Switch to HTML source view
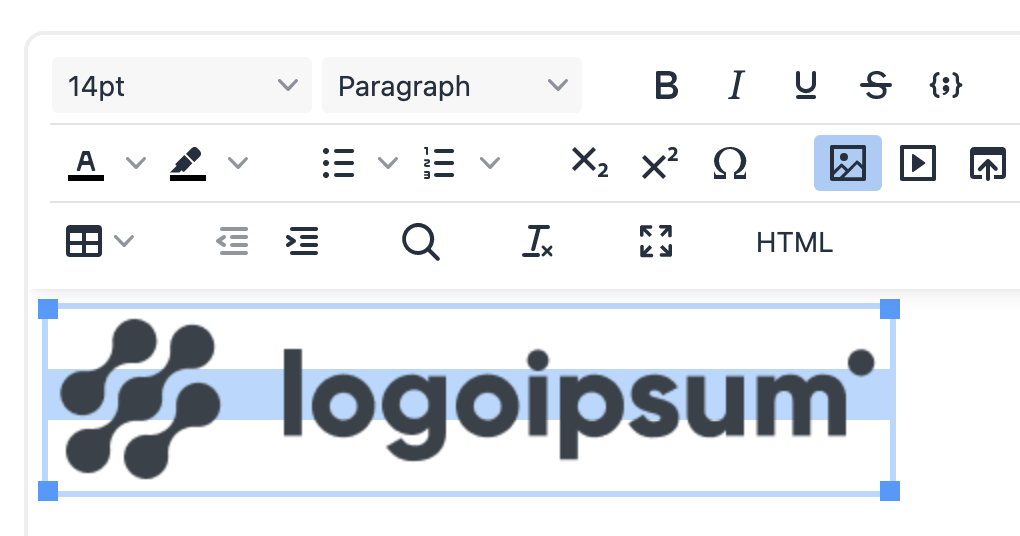This screenshot has width=1020, height=536. coord(794,242)
